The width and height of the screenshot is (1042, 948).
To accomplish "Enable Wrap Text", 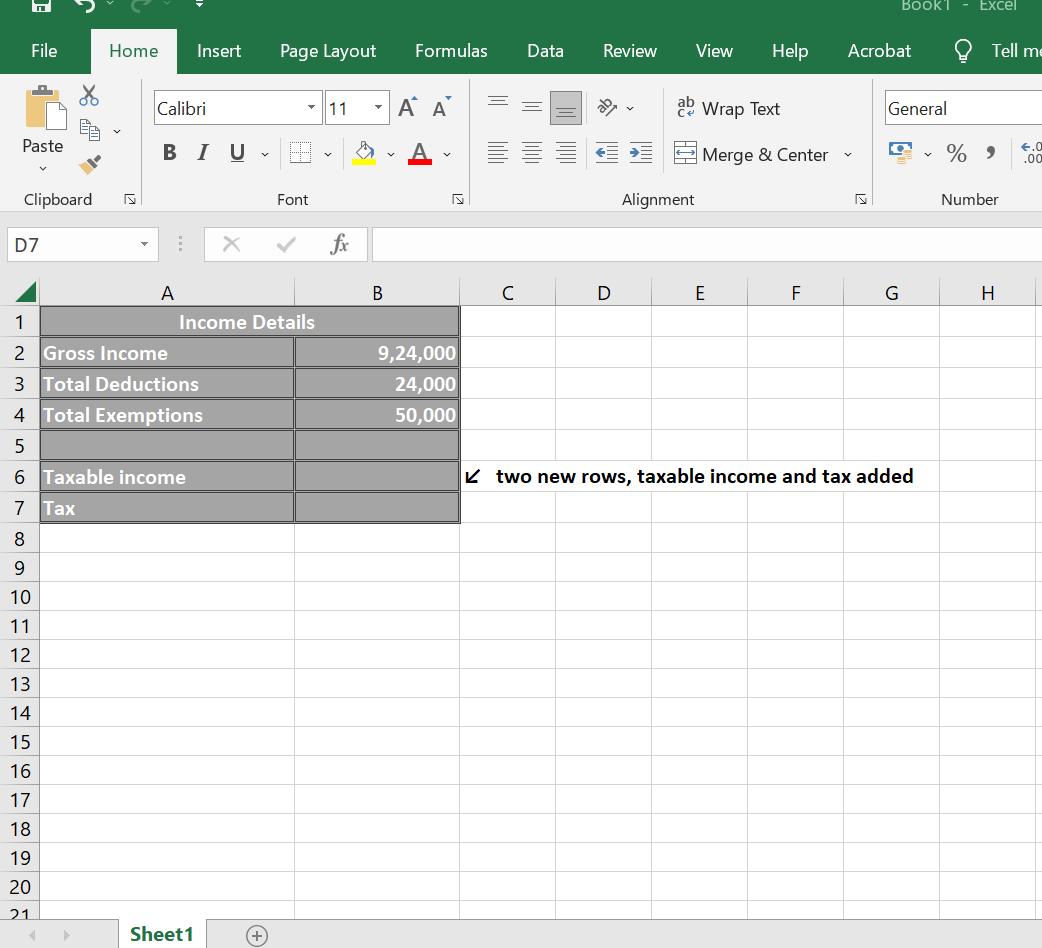I will [728, 108].
